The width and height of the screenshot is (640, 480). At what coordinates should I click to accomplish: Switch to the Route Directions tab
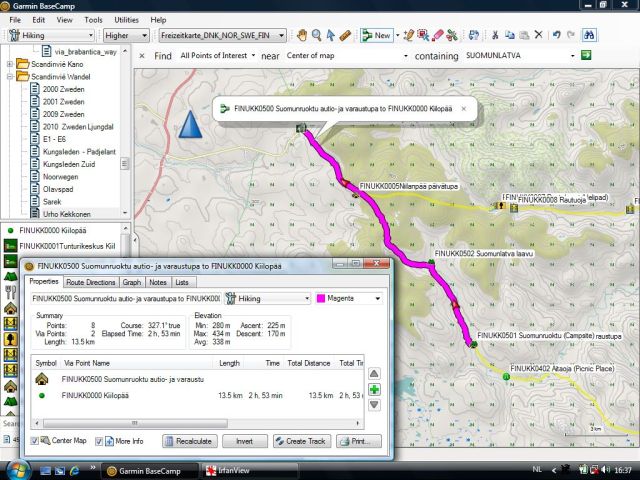point(88,282)
